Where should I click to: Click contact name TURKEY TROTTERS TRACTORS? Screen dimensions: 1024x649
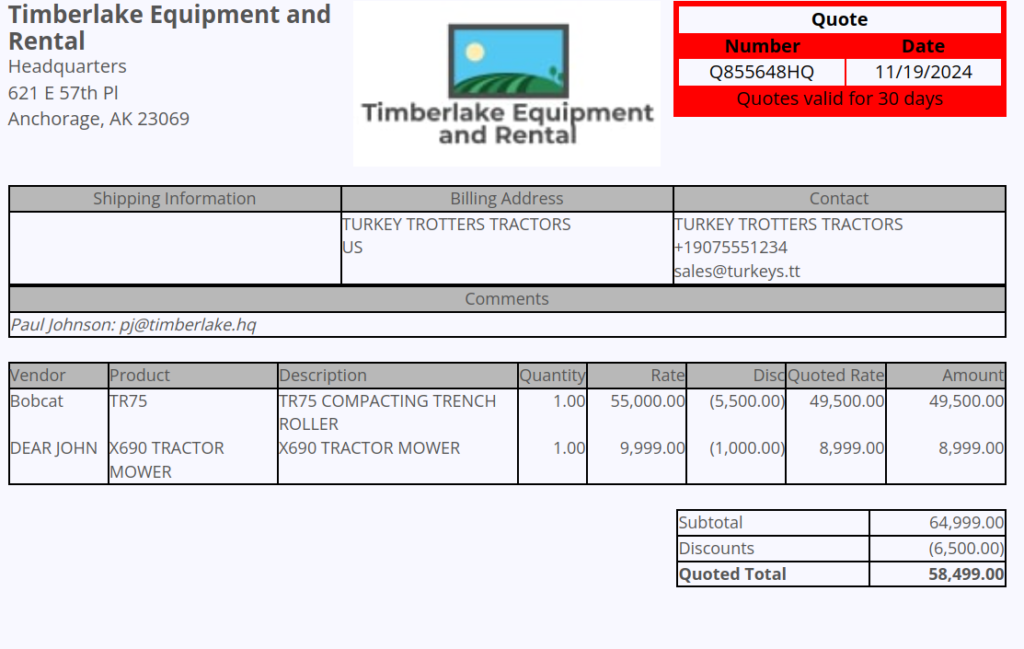coord(788,224)
